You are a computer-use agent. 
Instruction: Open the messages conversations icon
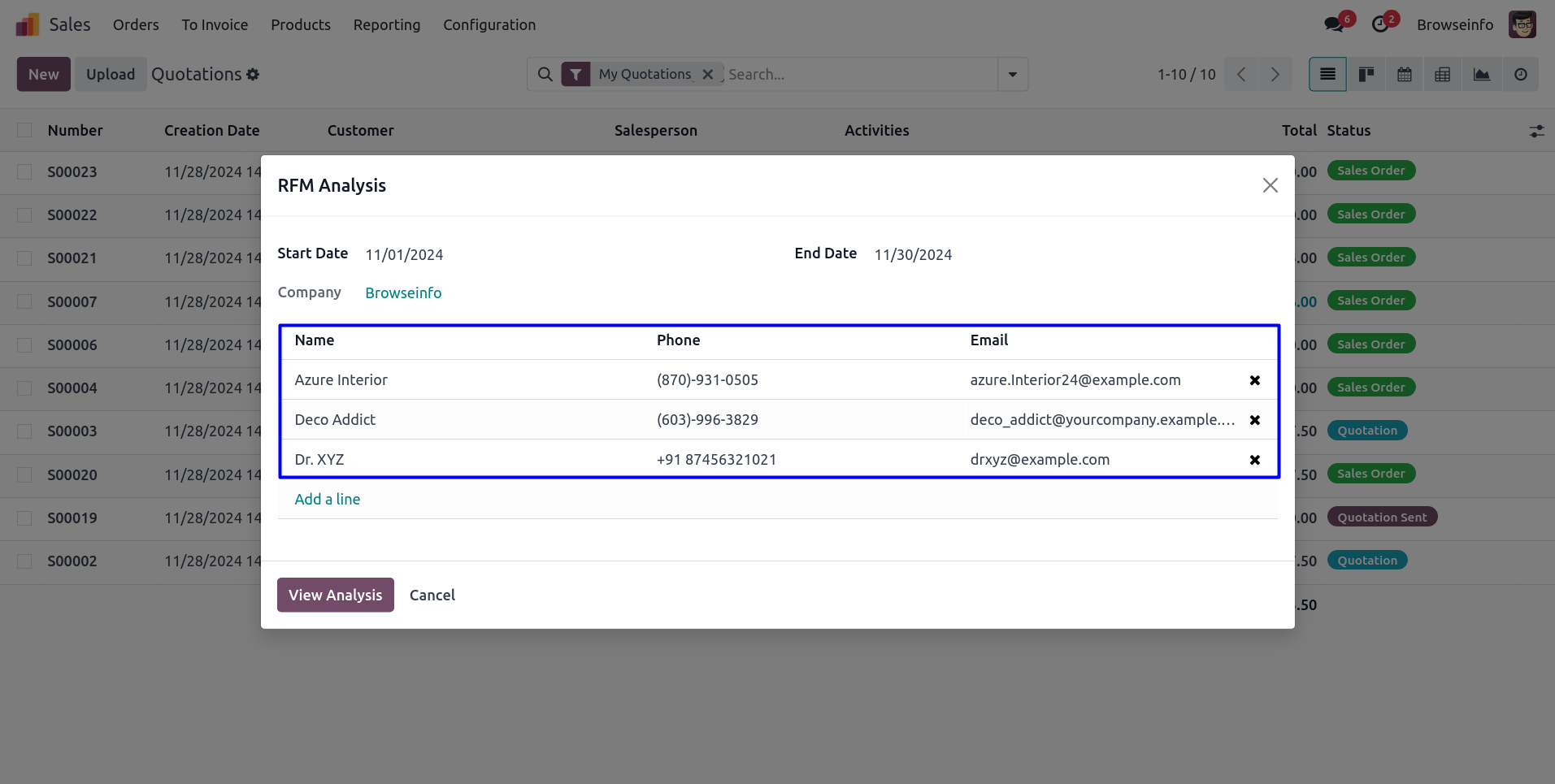tap(1333, 24)
